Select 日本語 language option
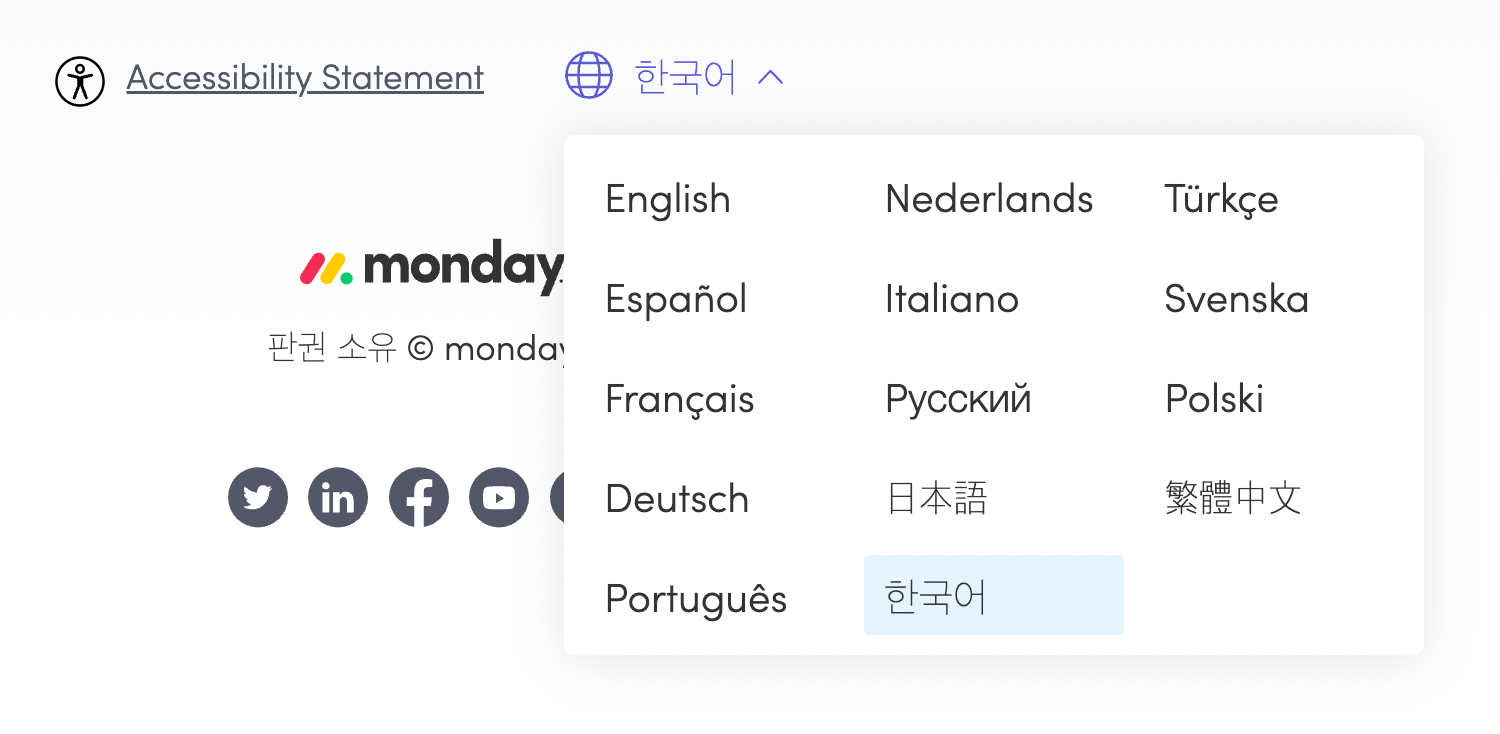The width and height of the screenshot is (1500, 734). 937,499
